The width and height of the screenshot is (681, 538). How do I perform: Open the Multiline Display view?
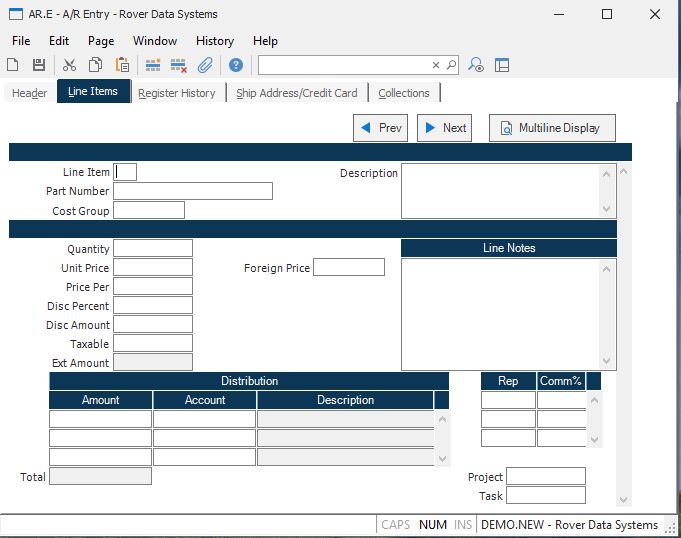pyautogui.click(x=551, y=128)
